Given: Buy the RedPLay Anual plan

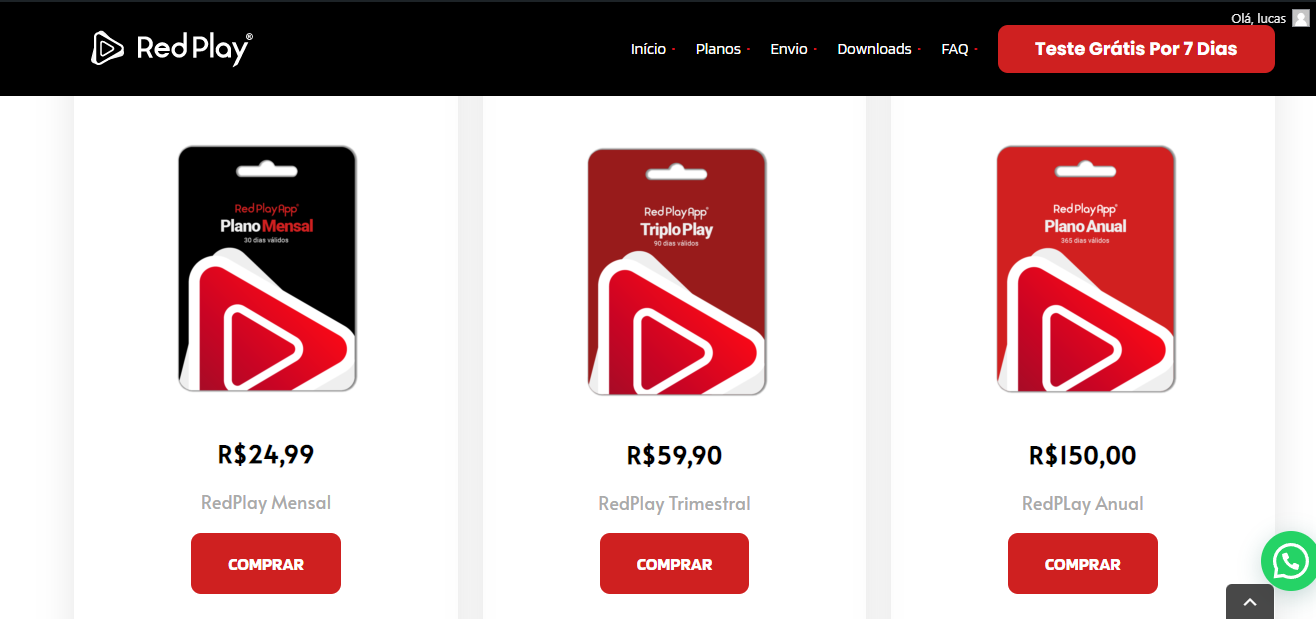Looking at the screenshot, I should [1082, 564].
